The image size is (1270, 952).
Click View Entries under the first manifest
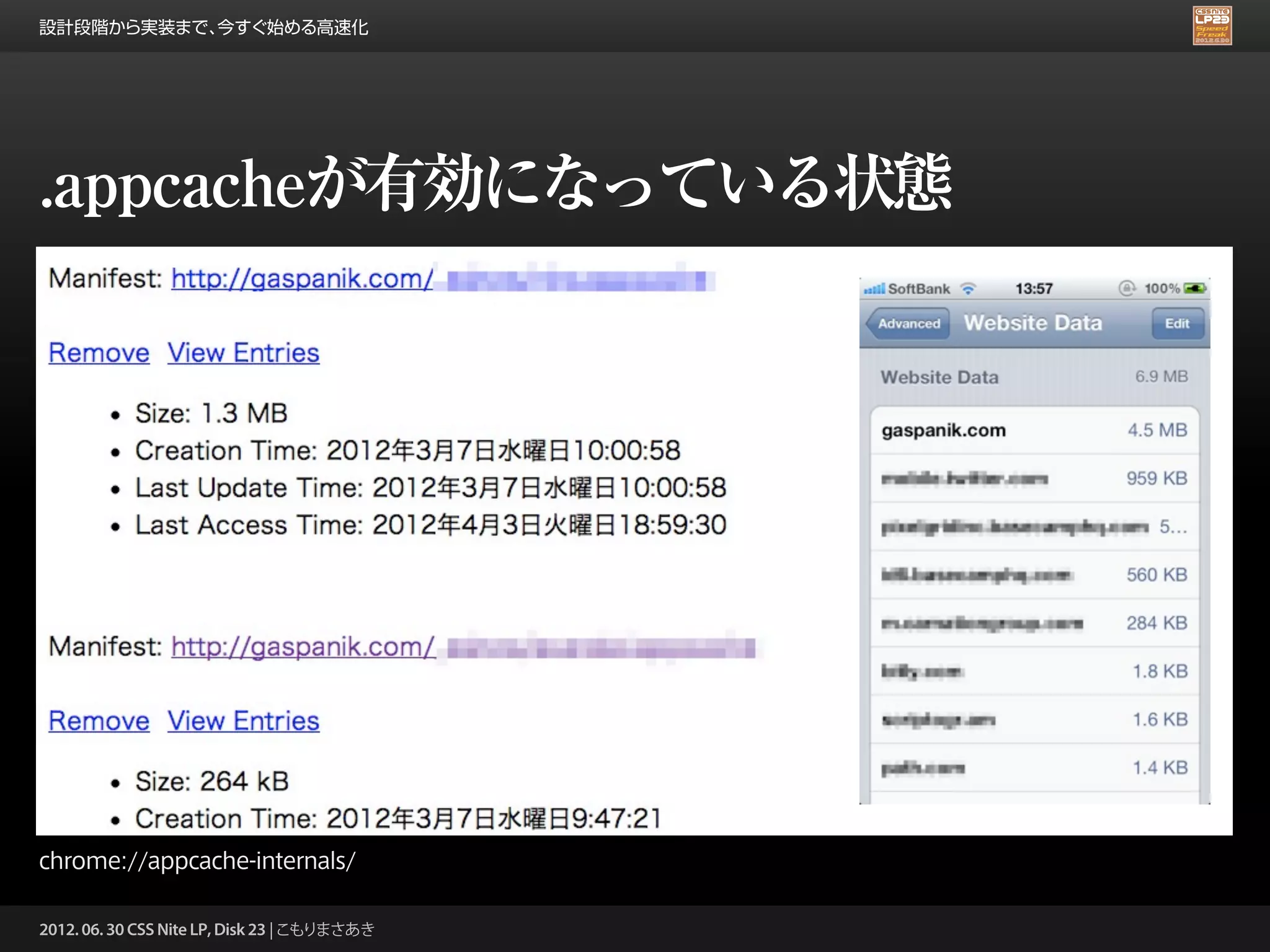point(243,353)
